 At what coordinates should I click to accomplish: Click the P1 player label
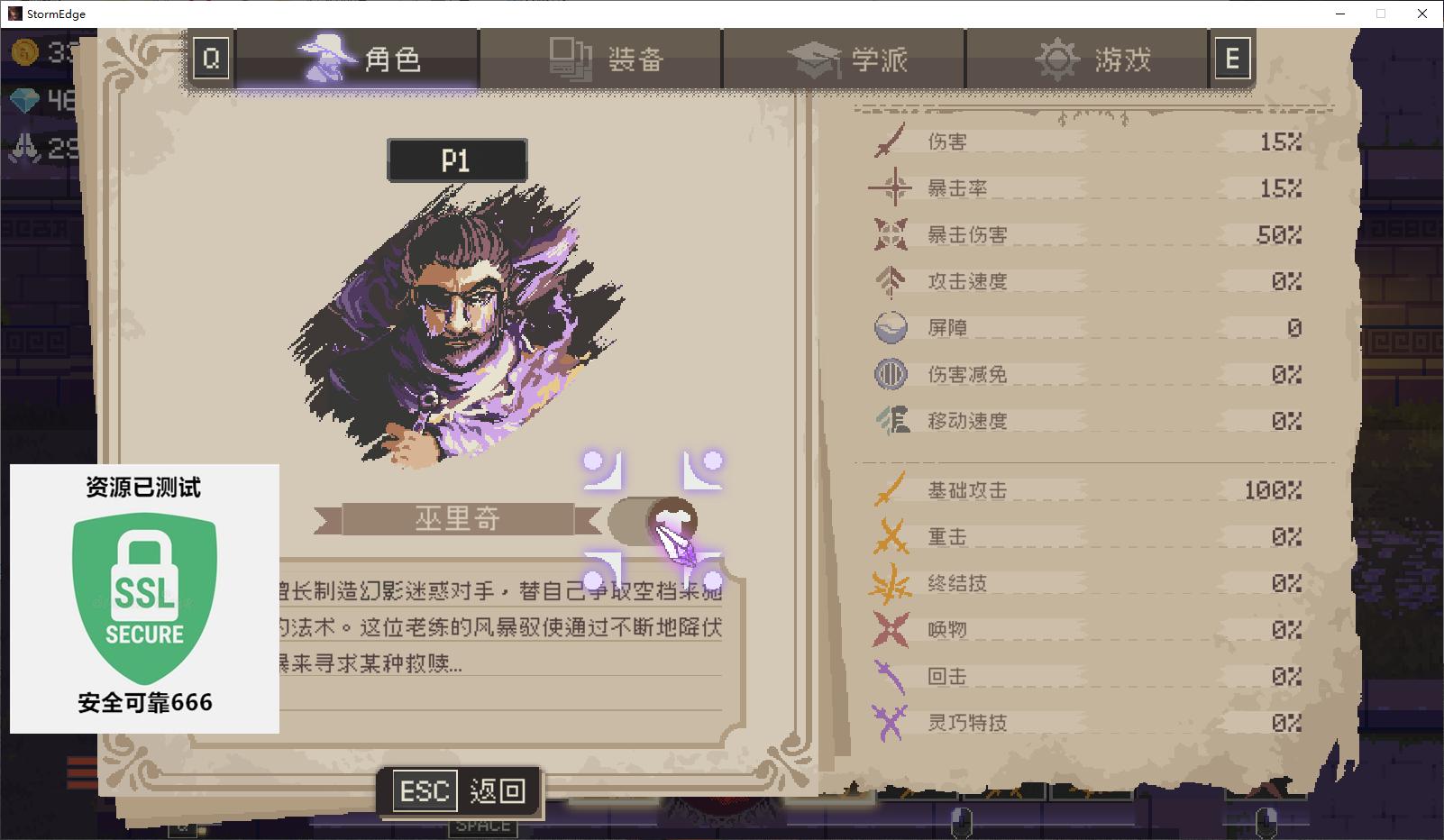click(457, 160)
